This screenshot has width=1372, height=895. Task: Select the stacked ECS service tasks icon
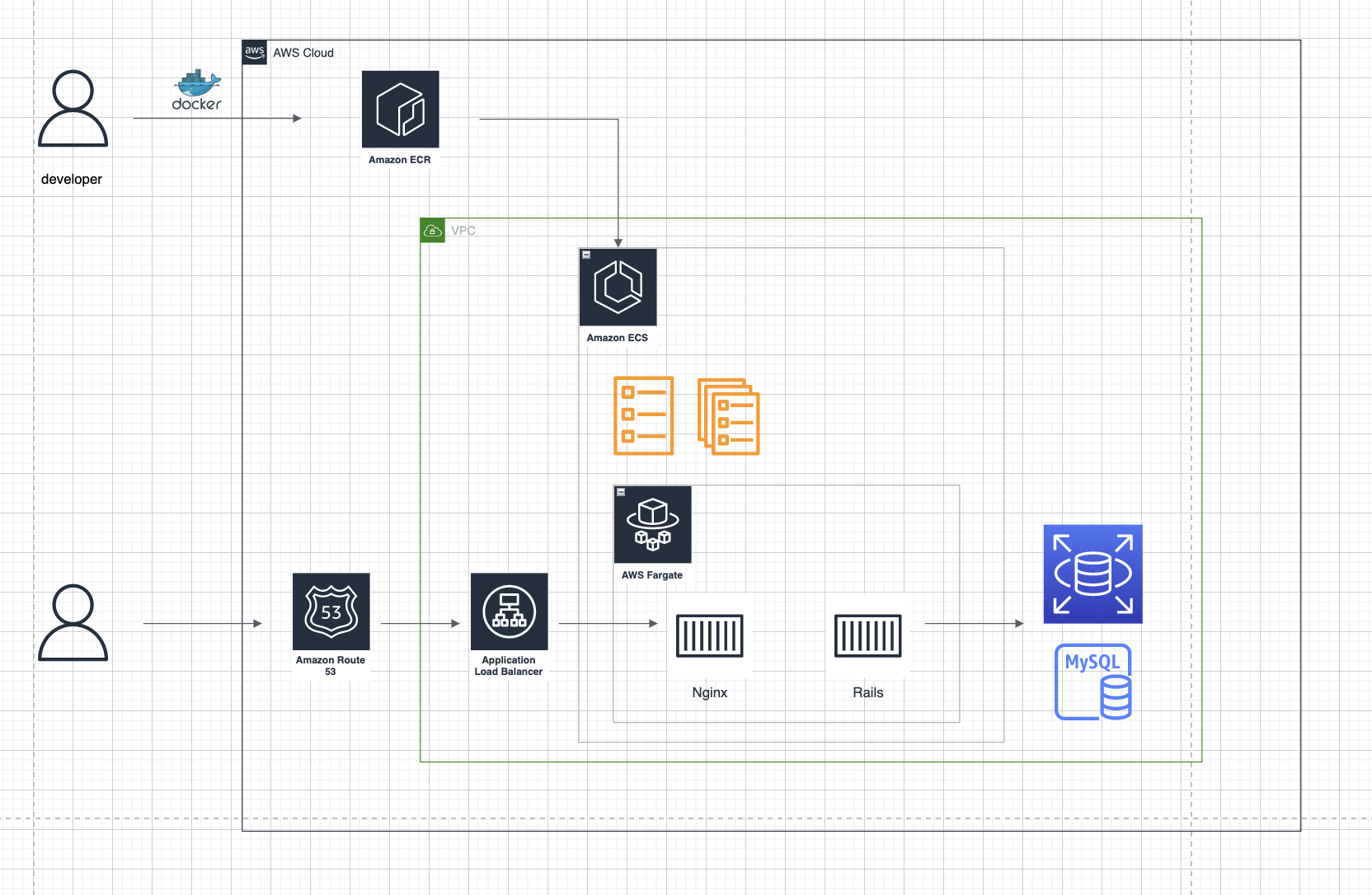click(729, 417)
